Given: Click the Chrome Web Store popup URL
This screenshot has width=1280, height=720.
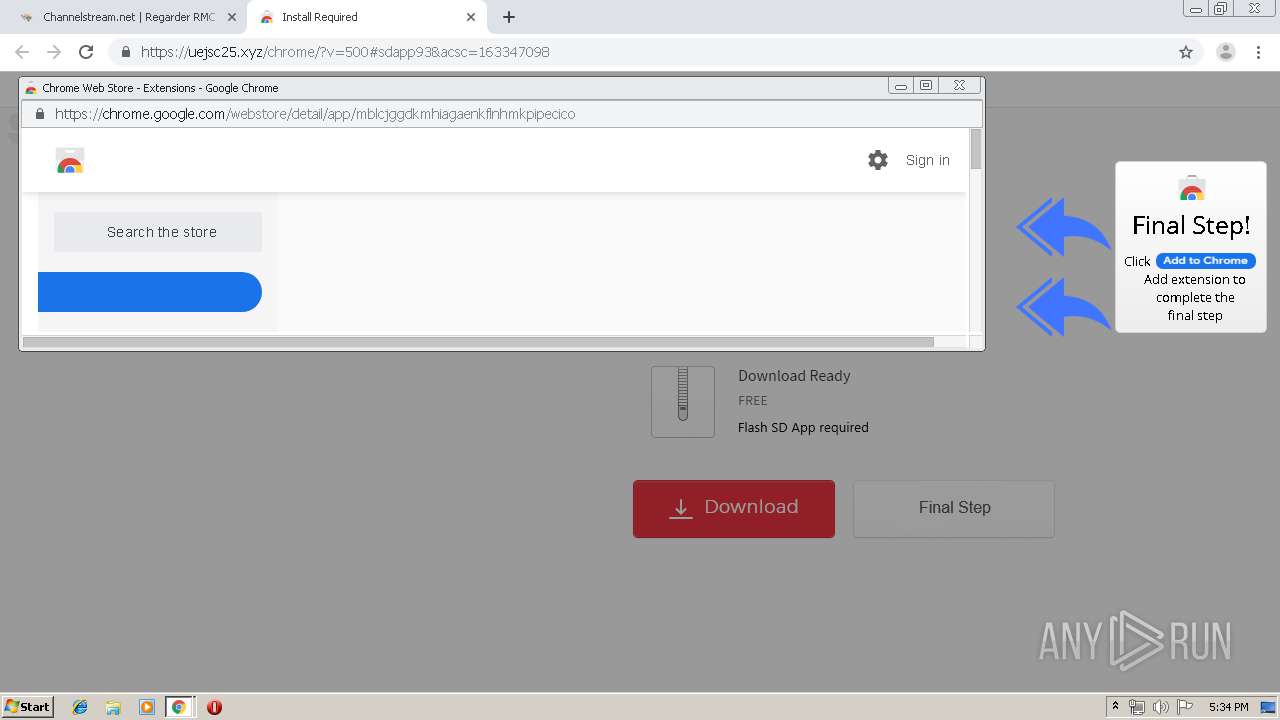Looking at the screenshot, I should 315,114.
